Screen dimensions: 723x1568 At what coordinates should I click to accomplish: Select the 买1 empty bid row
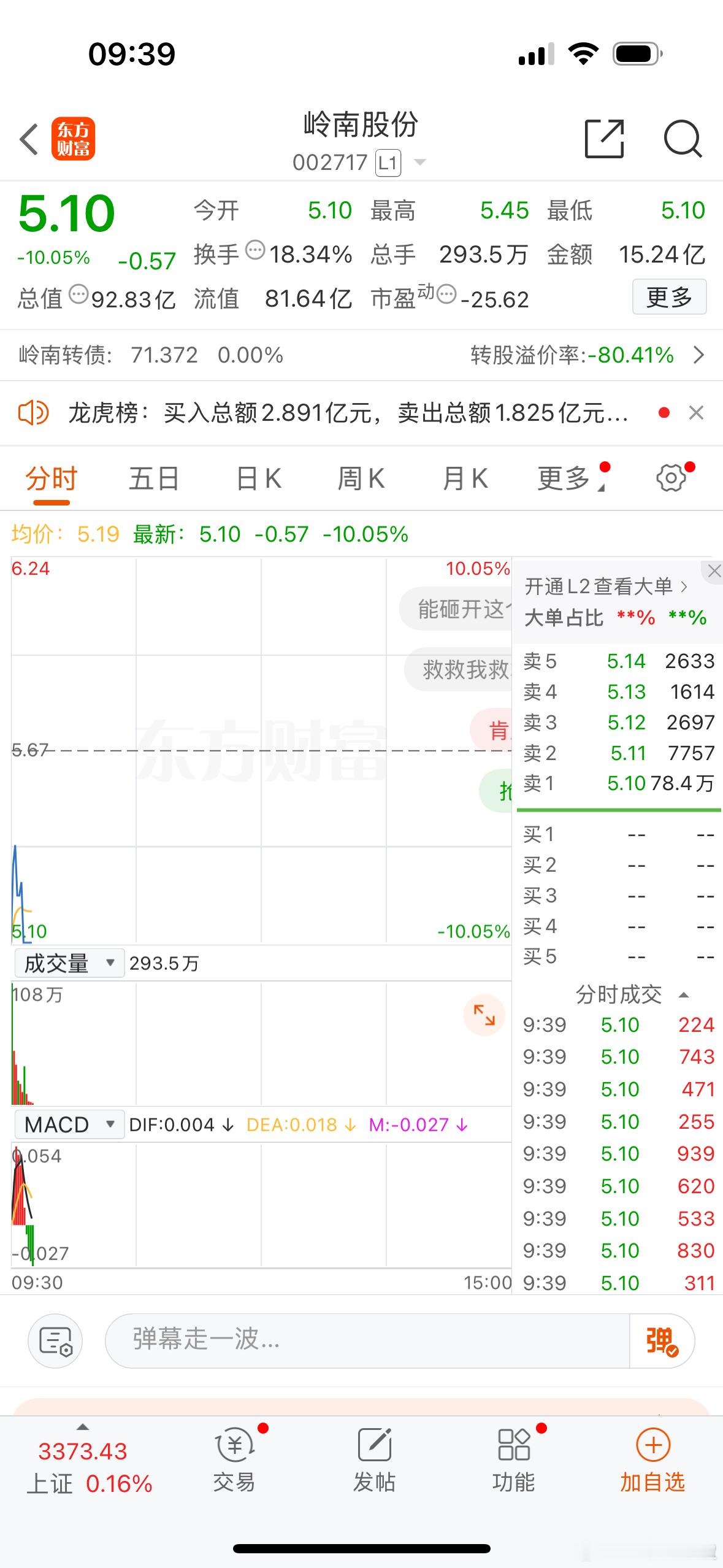coord(619,834)
